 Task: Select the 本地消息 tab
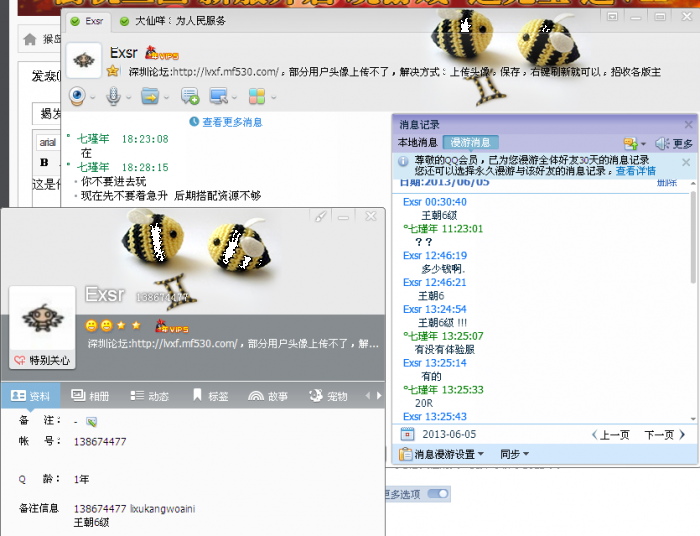pyautogui.click(x=417, y=143)
